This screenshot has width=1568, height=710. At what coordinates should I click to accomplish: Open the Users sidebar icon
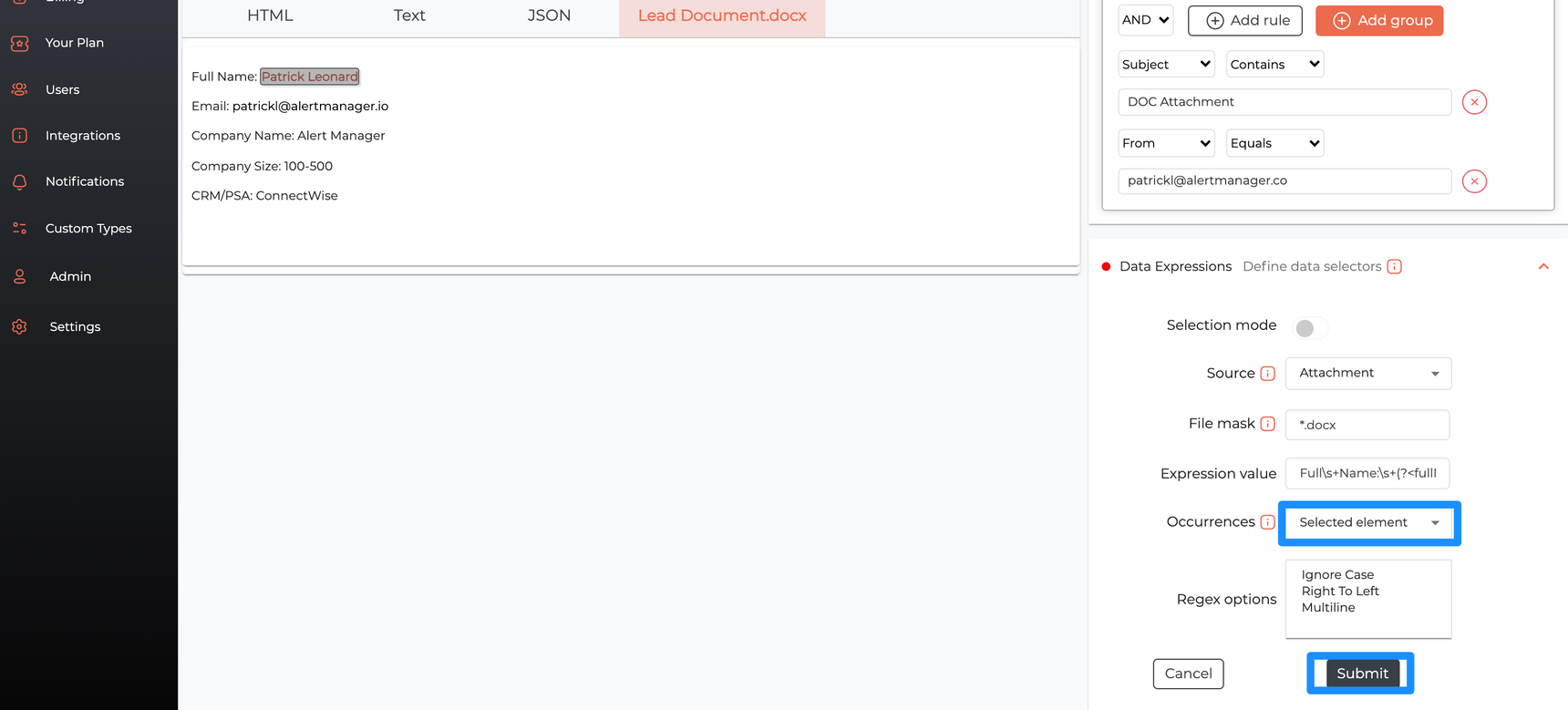point(19,89)
